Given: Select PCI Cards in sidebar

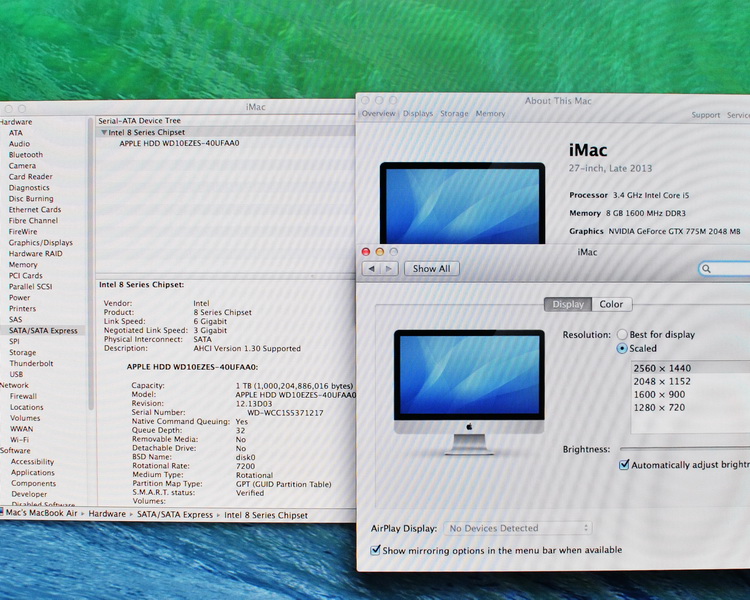Looking at the screenshot, I should pos(26,276).
